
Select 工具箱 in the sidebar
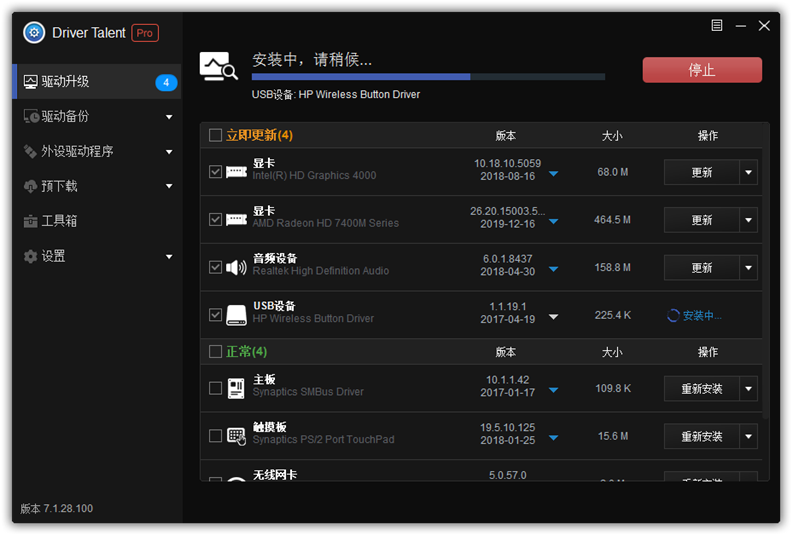tap(96, 221)
